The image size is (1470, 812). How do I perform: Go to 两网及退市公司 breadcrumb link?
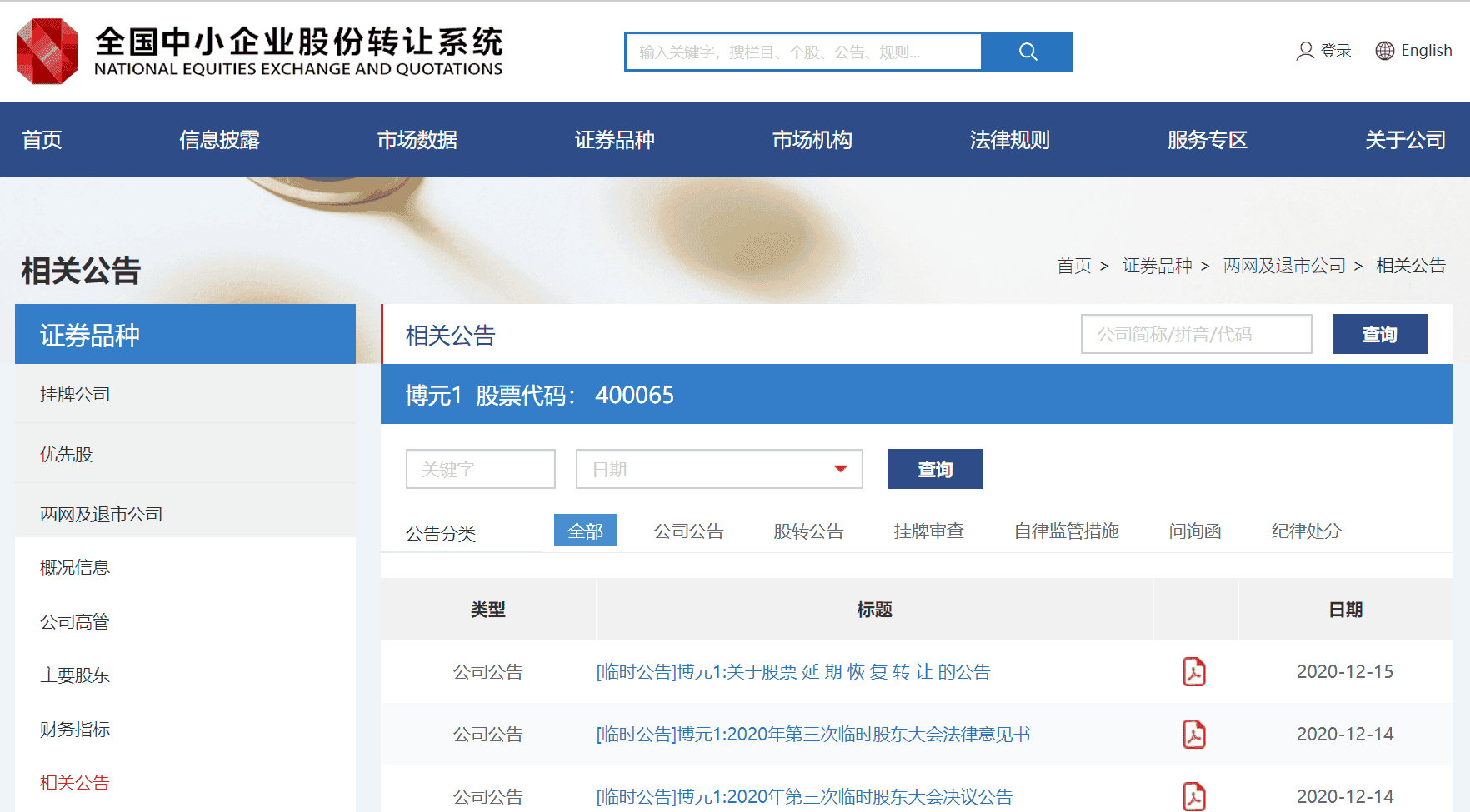(1283, 266)
